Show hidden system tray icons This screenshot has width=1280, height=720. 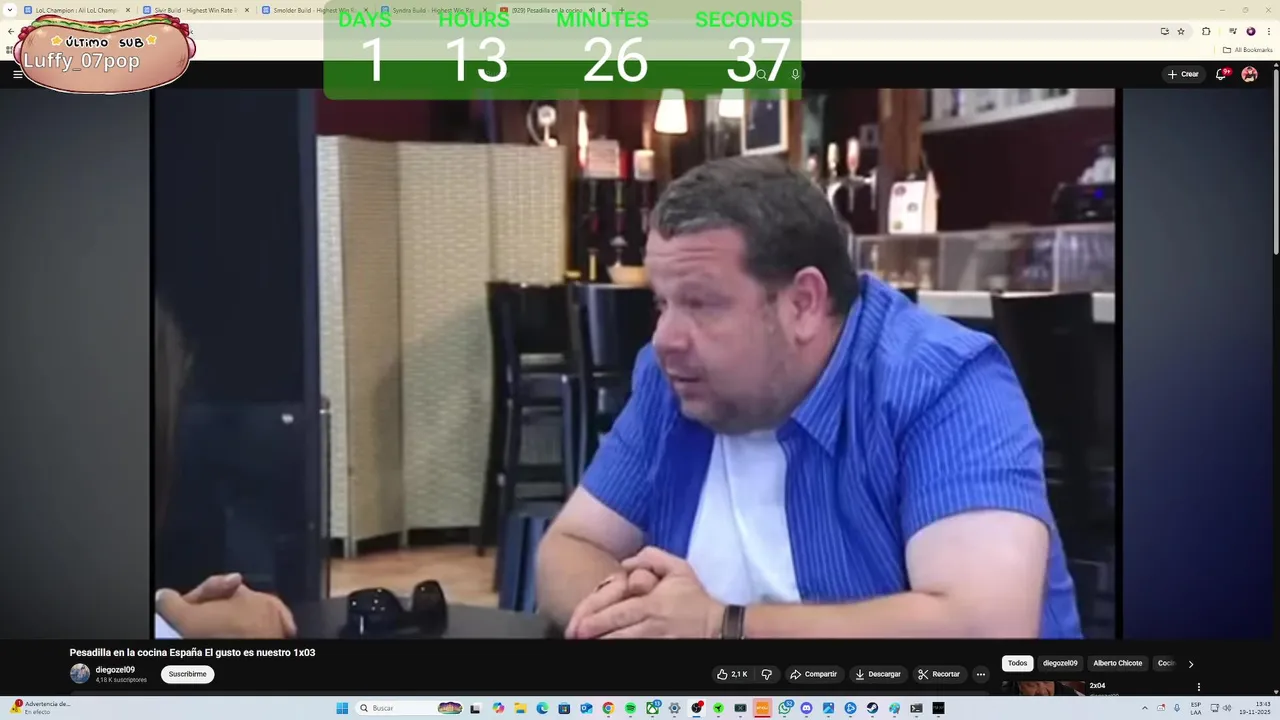point(1144,708)
